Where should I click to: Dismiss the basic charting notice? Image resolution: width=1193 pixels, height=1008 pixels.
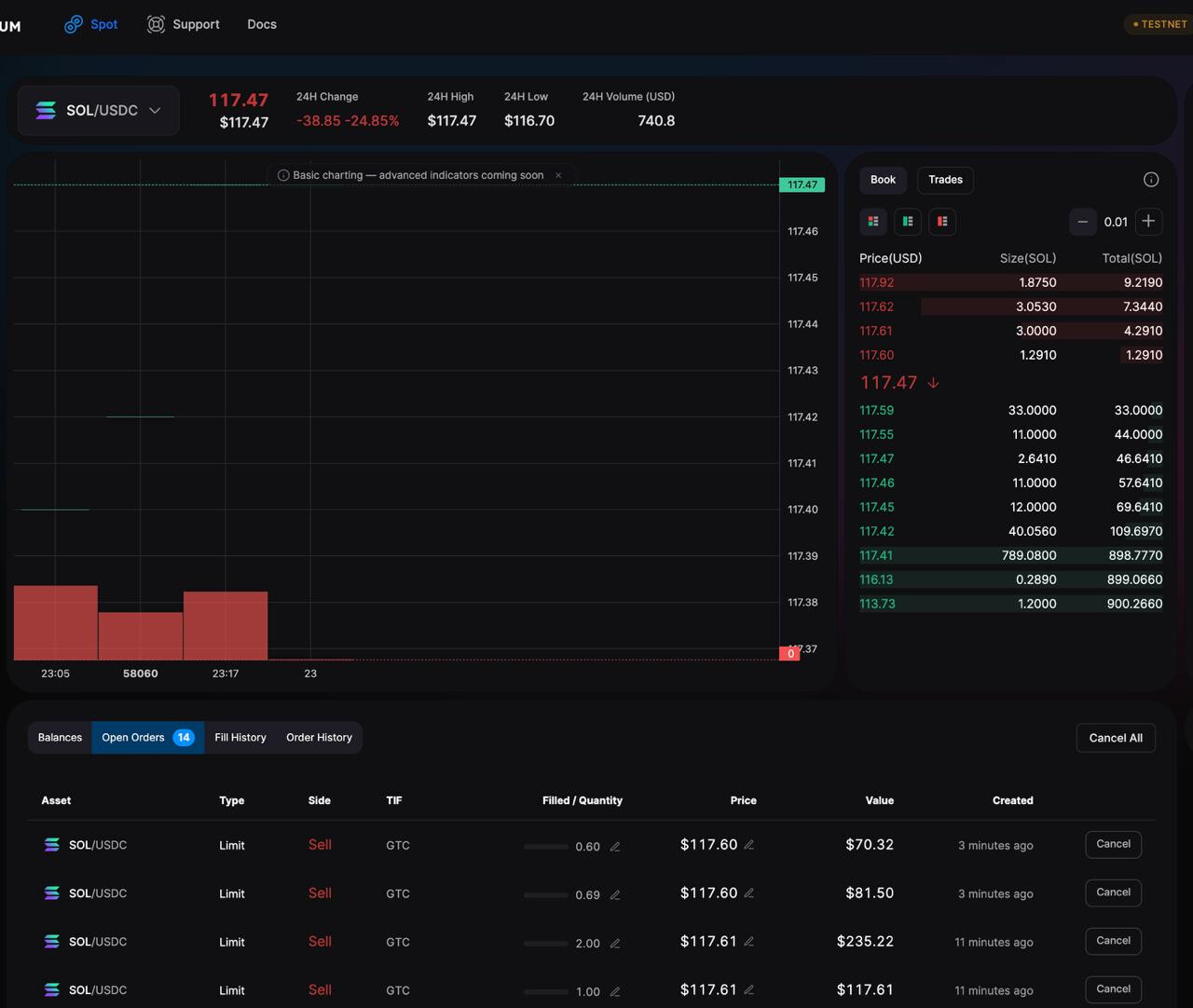(558, 175)
